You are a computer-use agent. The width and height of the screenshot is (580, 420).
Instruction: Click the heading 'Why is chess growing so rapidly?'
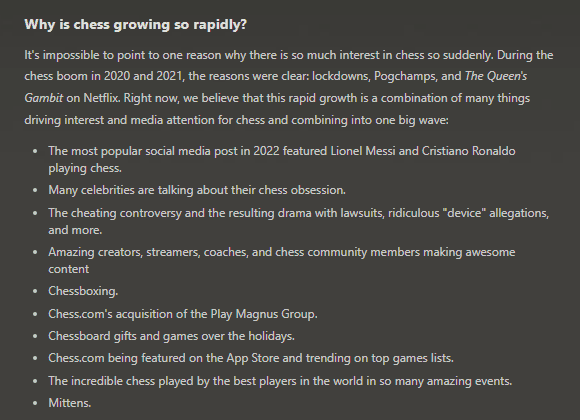click(x=135, y=24)
